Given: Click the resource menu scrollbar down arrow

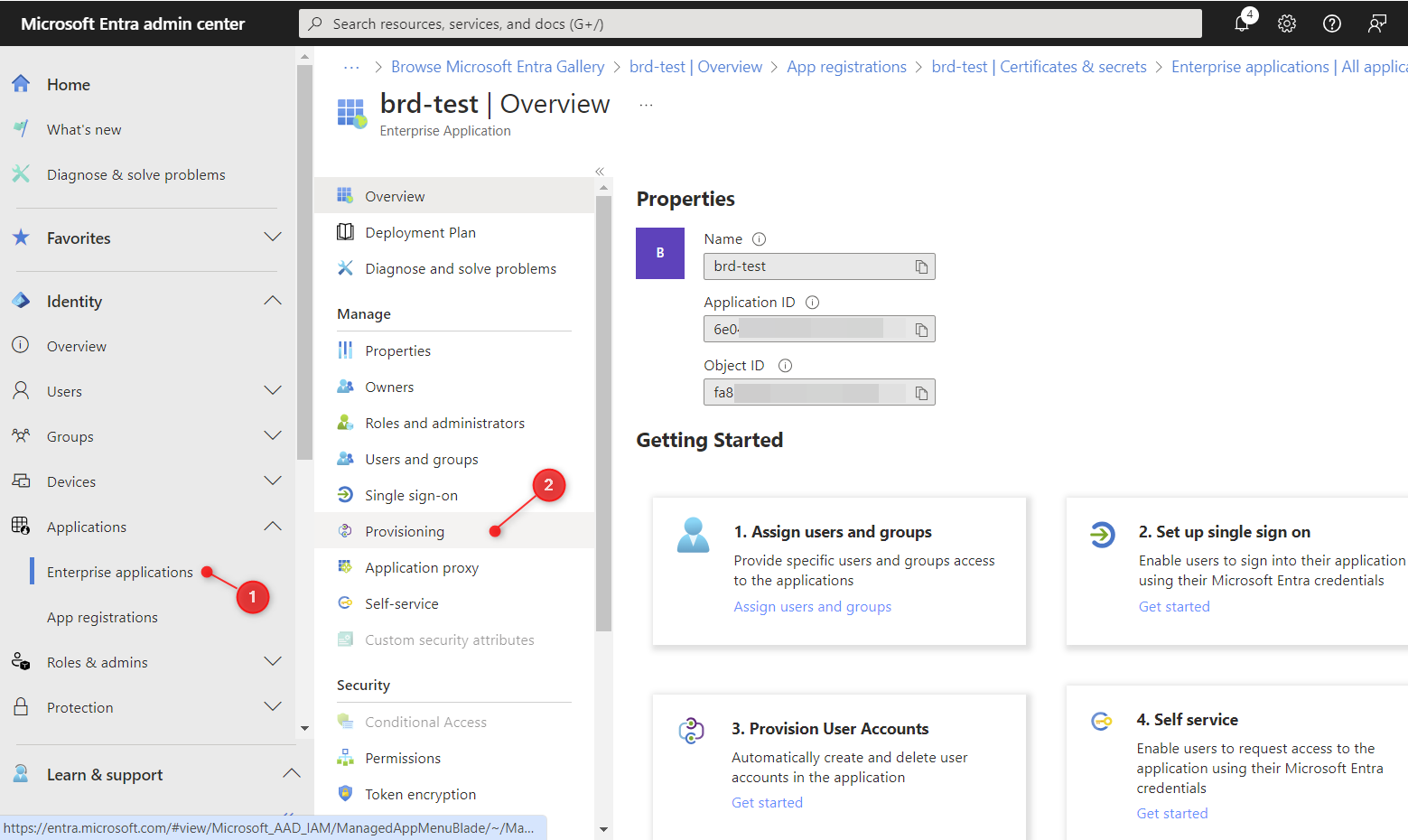Looking at the screenshot, I should 603,829.
